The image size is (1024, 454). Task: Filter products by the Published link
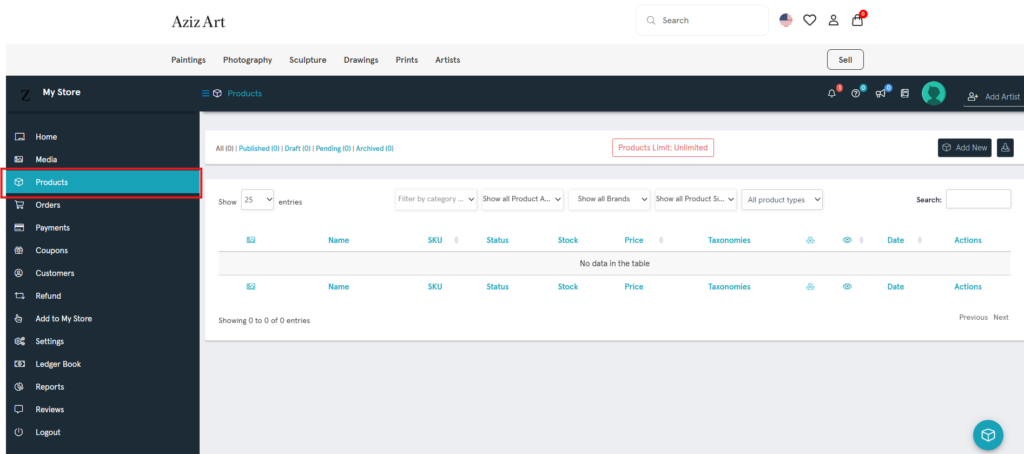coord(258,148)
